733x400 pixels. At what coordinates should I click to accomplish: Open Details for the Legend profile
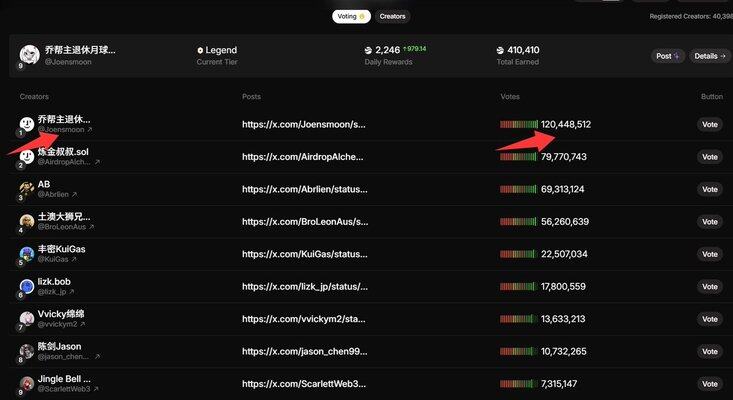click(710, 56)
